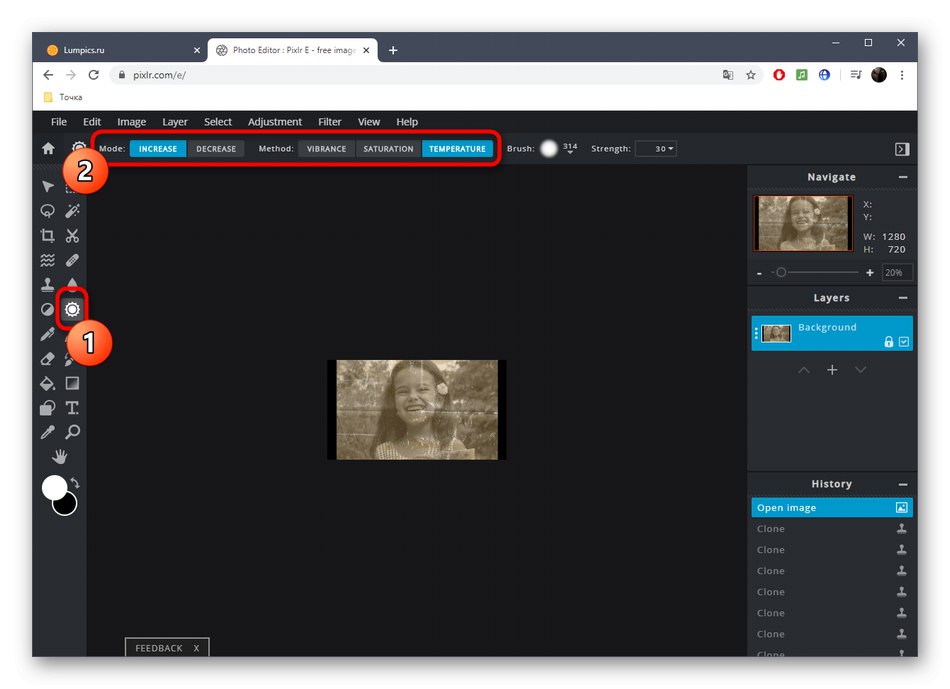The width and height of the screenshot is (950, 689).
Task: Select the Open image history state
Action: (x=831, y=508)
